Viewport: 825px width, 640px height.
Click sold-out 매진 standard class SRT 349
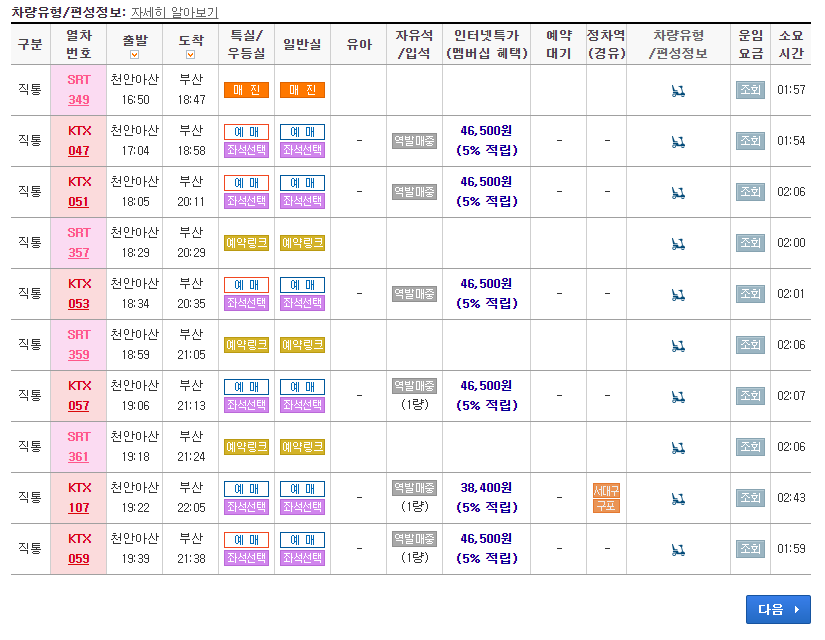pyautogui.click(x=302, y=90)
